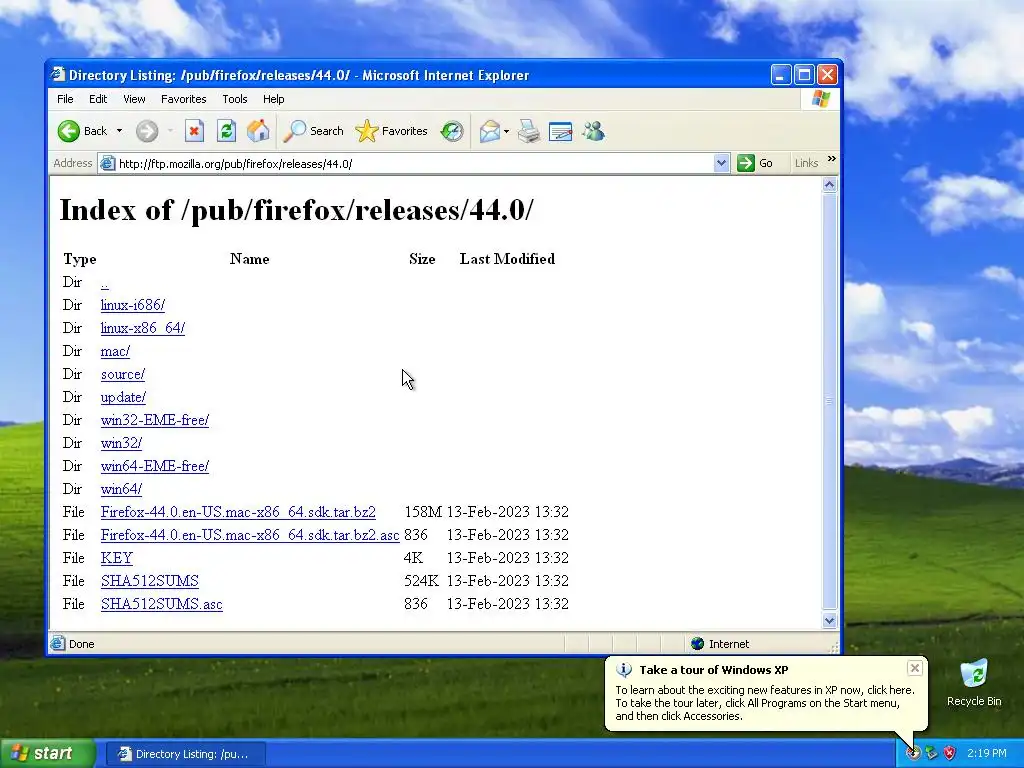Screen dimensions: 1024x768
Task: Open the win32/ directory link
Action: pyautogui.click(x=121, y=443)
